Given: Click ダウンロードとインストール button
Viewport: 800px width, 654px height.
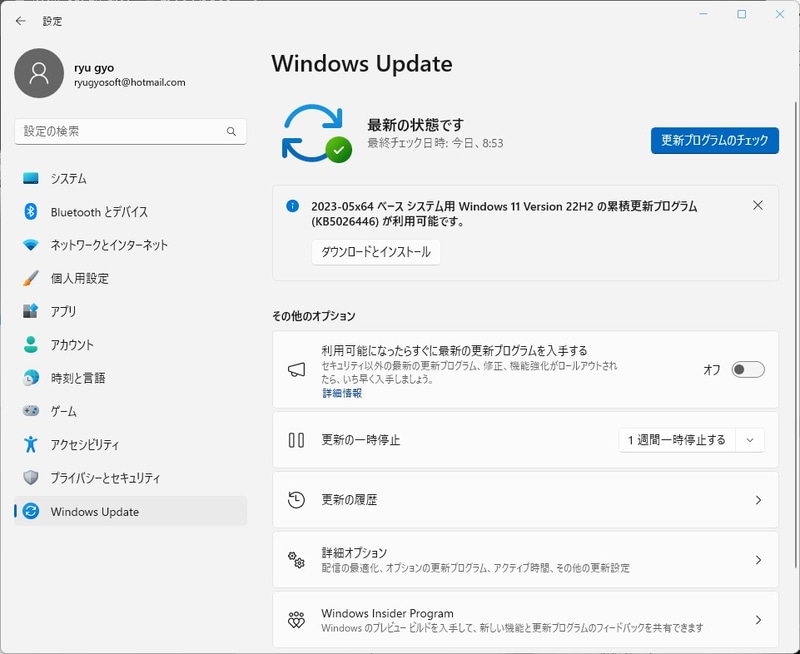Looking at the screenshot, I should [x=376, y=252].
